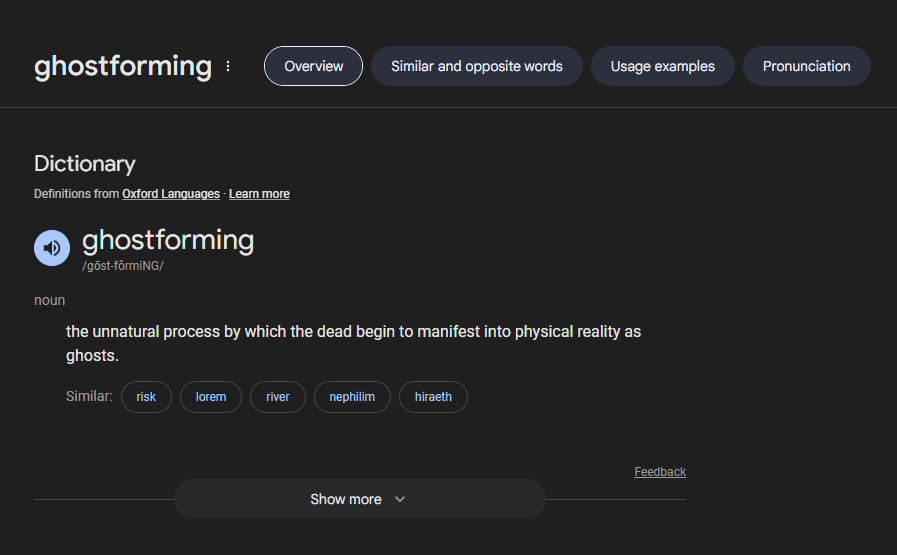This screenshot has height=555, width=897.
Task: Play the ghostforming audio pronunciation
Action: point(52,248)
